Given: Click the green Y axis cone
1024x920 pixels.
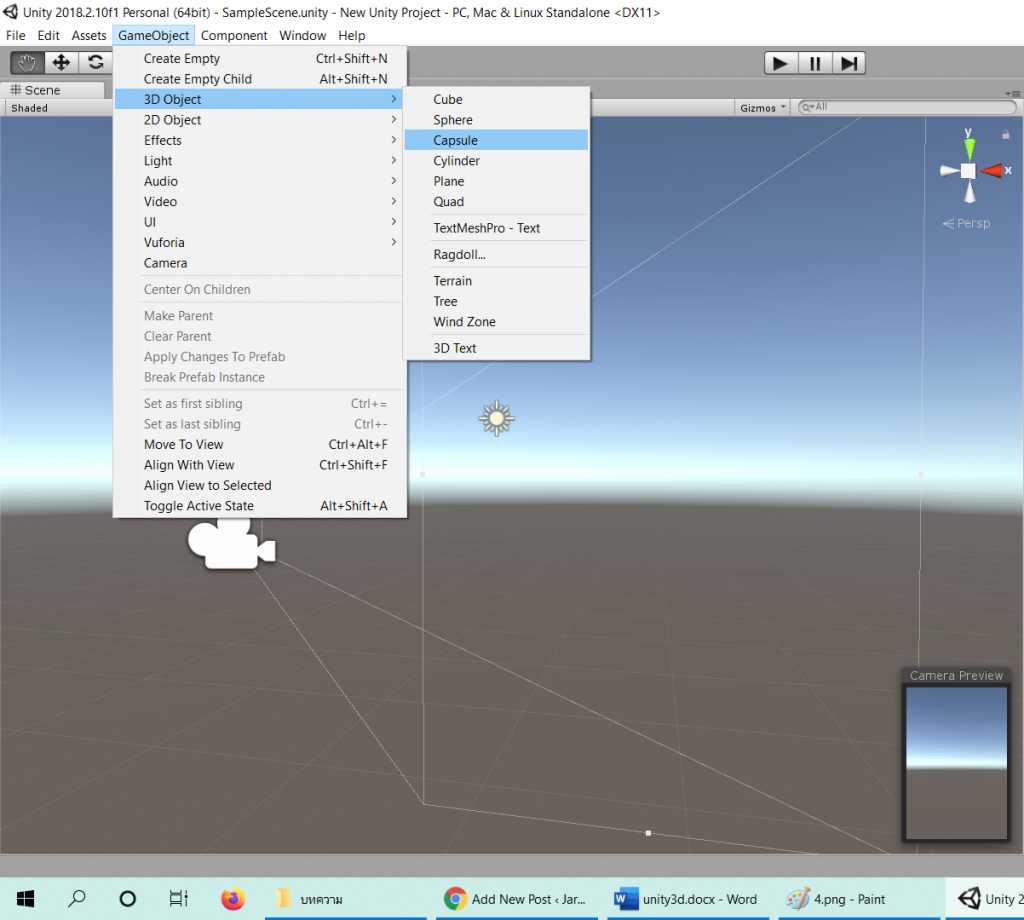Looking at the screenshot, I should click(970, 149).
